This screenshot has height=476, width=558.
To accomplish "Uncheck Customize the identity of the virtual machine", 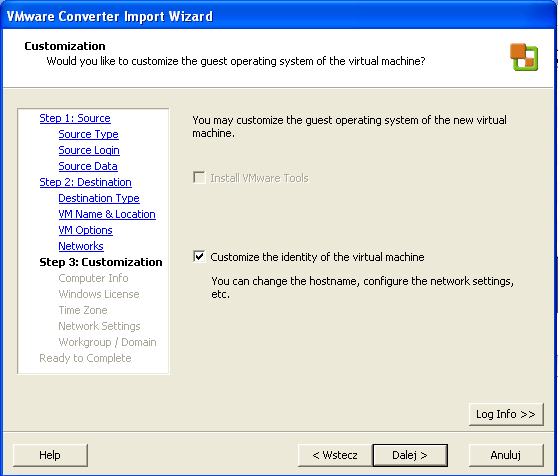I will 199,256.
